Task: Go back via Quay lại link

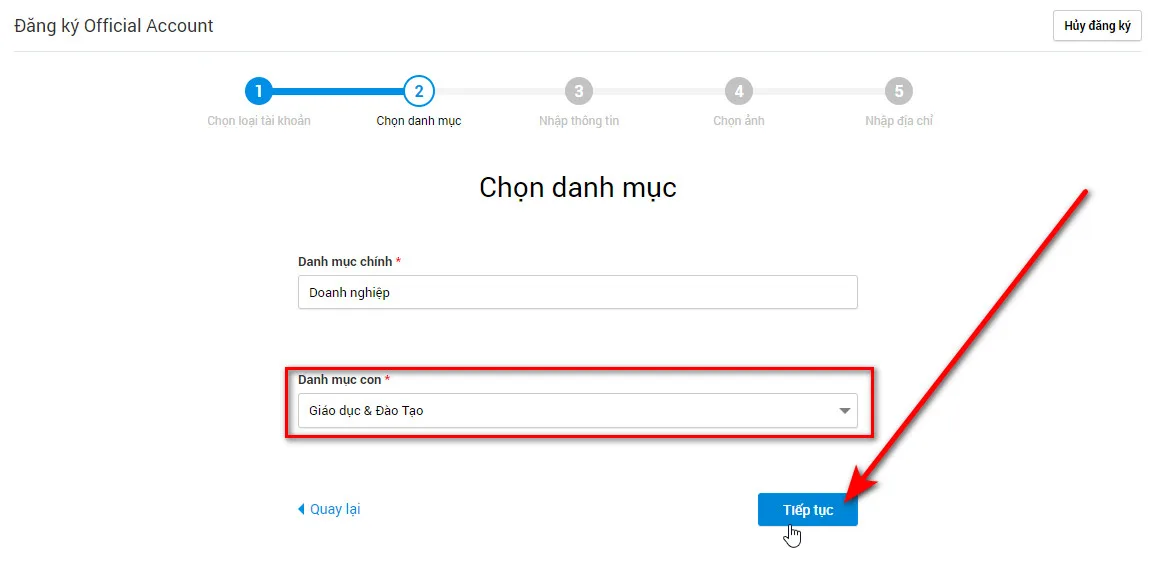Action: coord(329,509)
